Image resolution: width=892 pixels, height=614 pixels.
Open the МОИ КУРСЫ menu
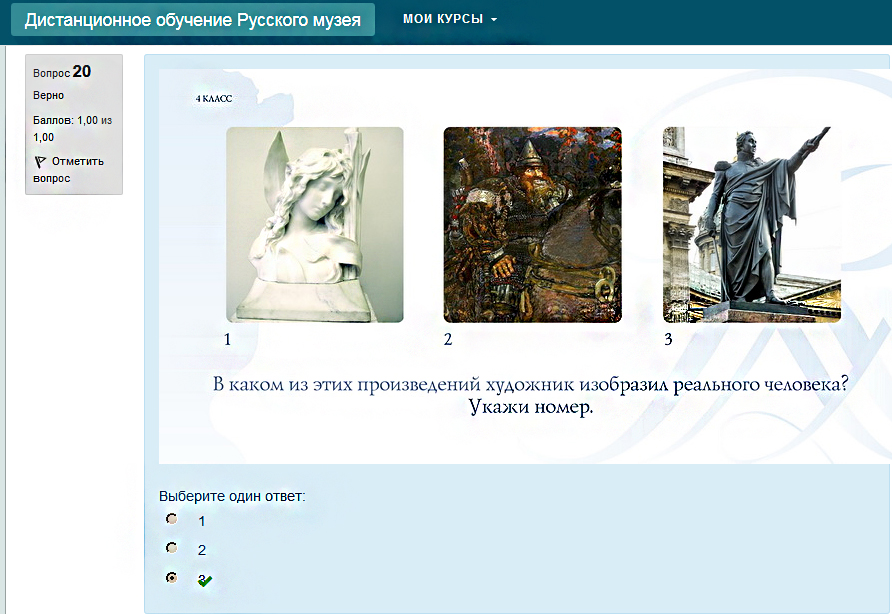[x=442, y=19]
